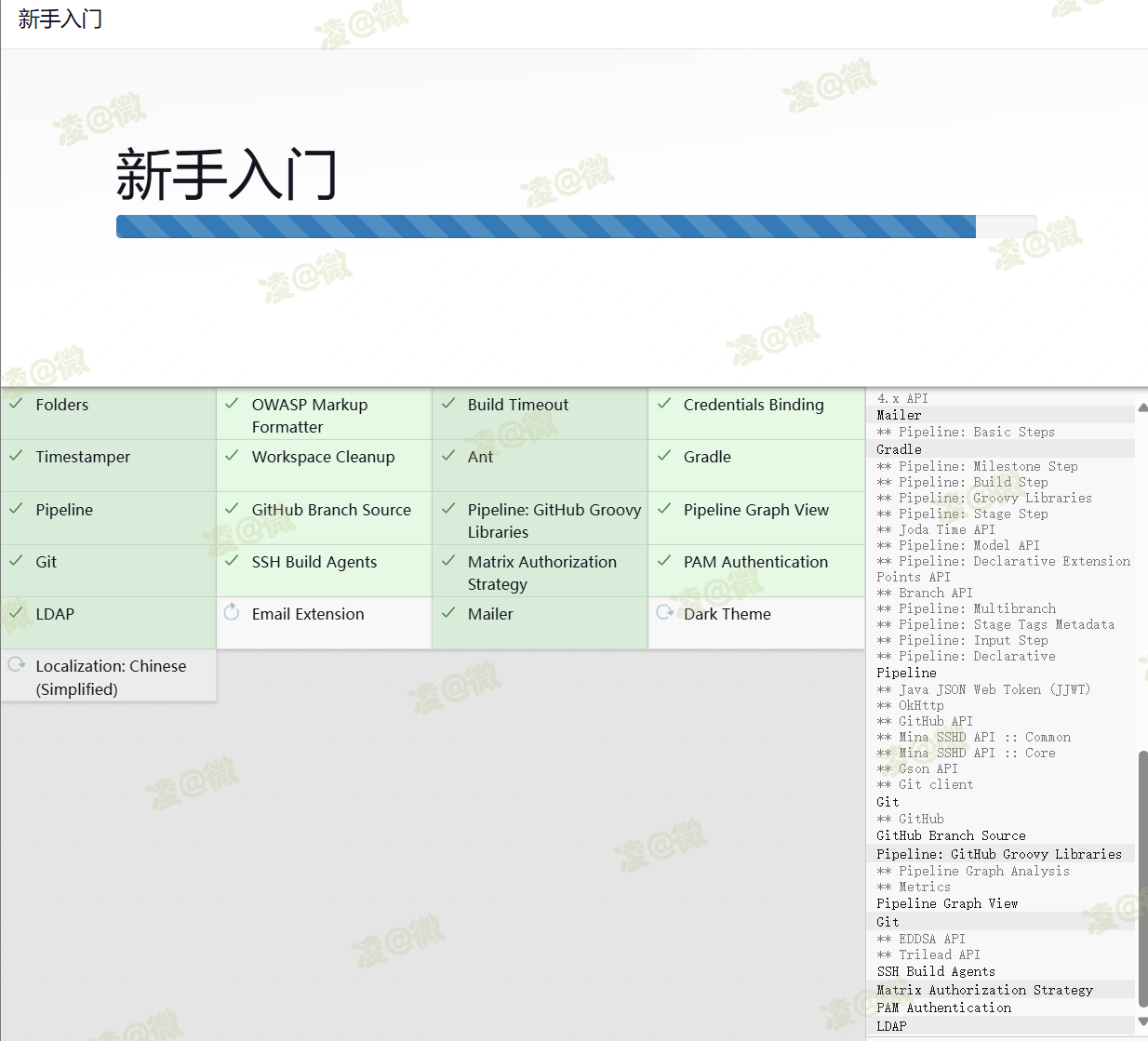Click the 新手入门 large heading
This screenshot has width=1148, height=1041.
coord(226,174)
